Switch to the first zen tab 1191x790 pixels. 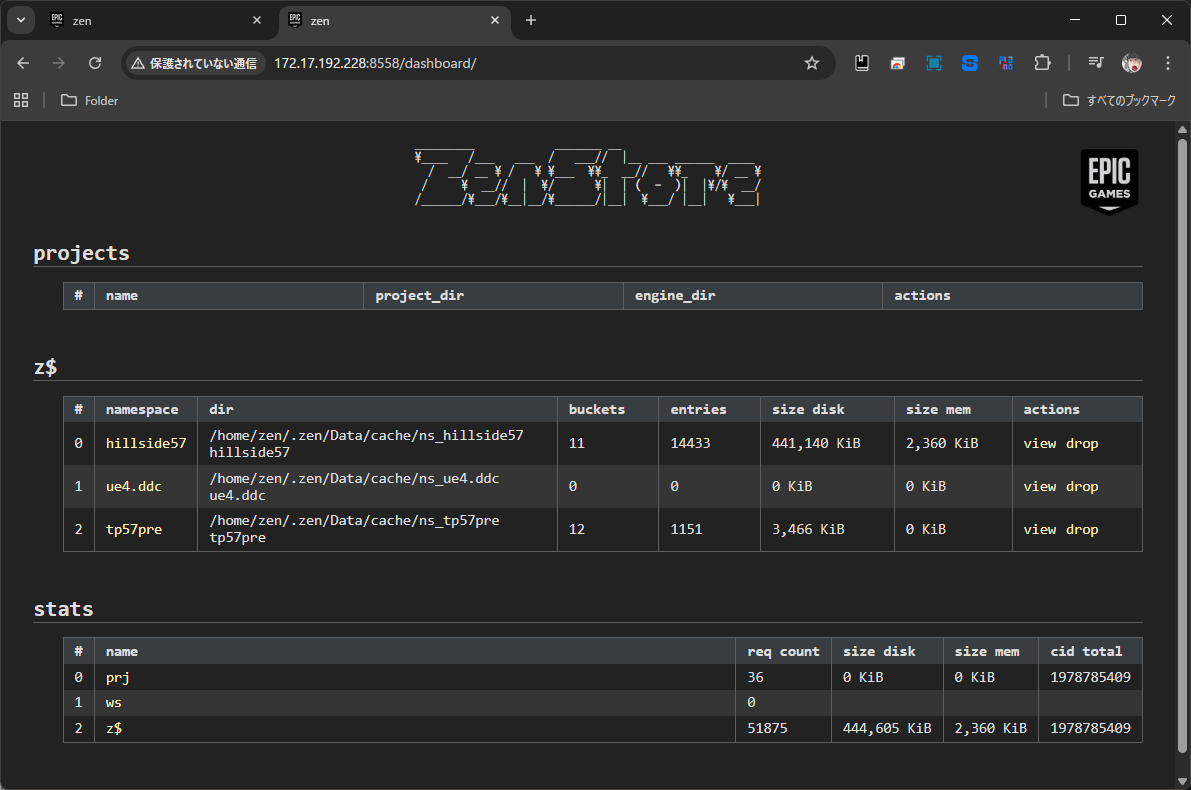tap(150, 20)
